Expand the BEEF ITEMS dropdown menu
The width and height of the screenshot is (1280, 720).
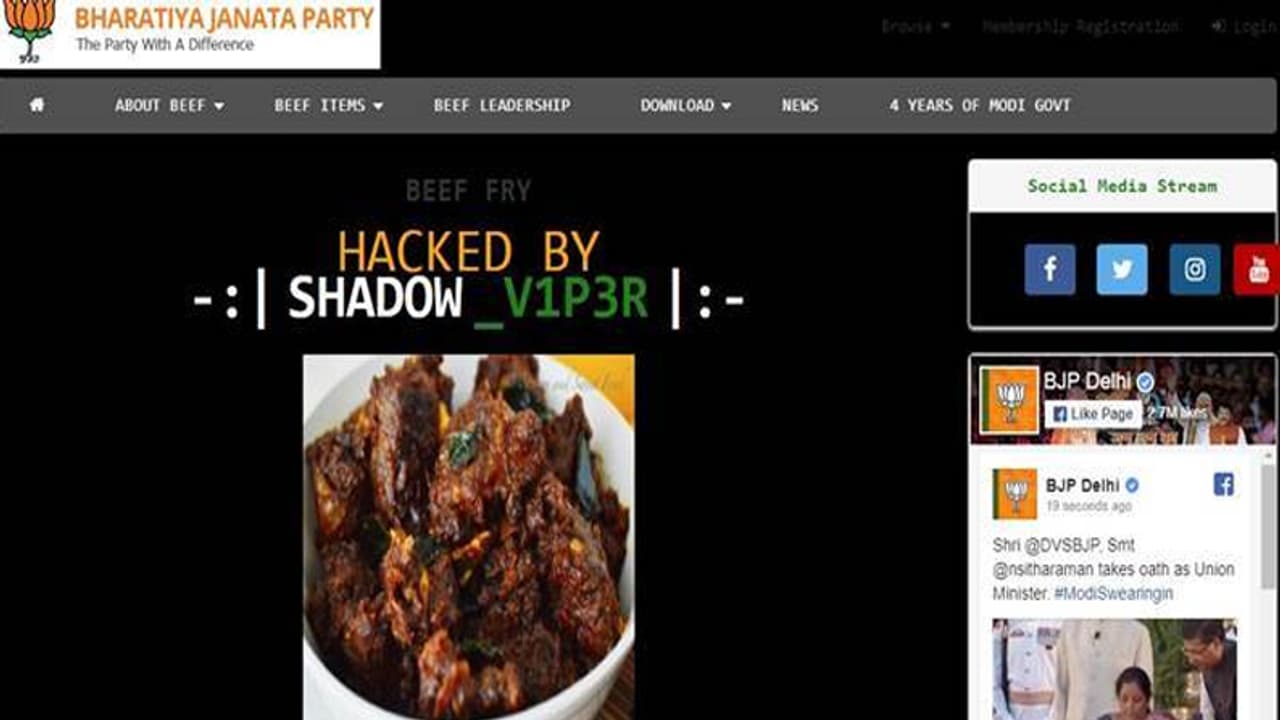click(x=329, y=105)
